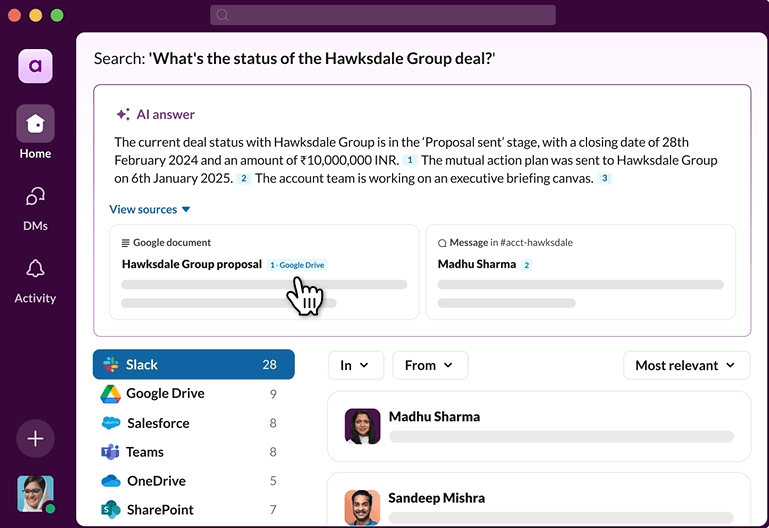Screen dimensions: 769x528
Task: Click the Salesforce cloud logo icon
Action: point(111,423)
